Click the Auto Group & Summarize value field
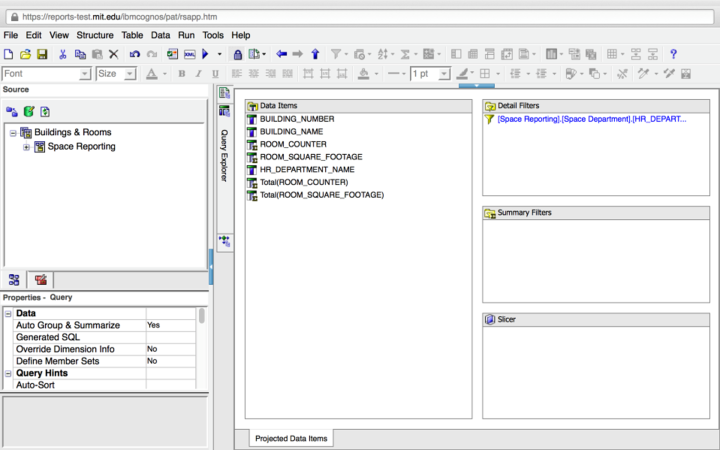This screenshot has height=450, width=720. point(169,325)
